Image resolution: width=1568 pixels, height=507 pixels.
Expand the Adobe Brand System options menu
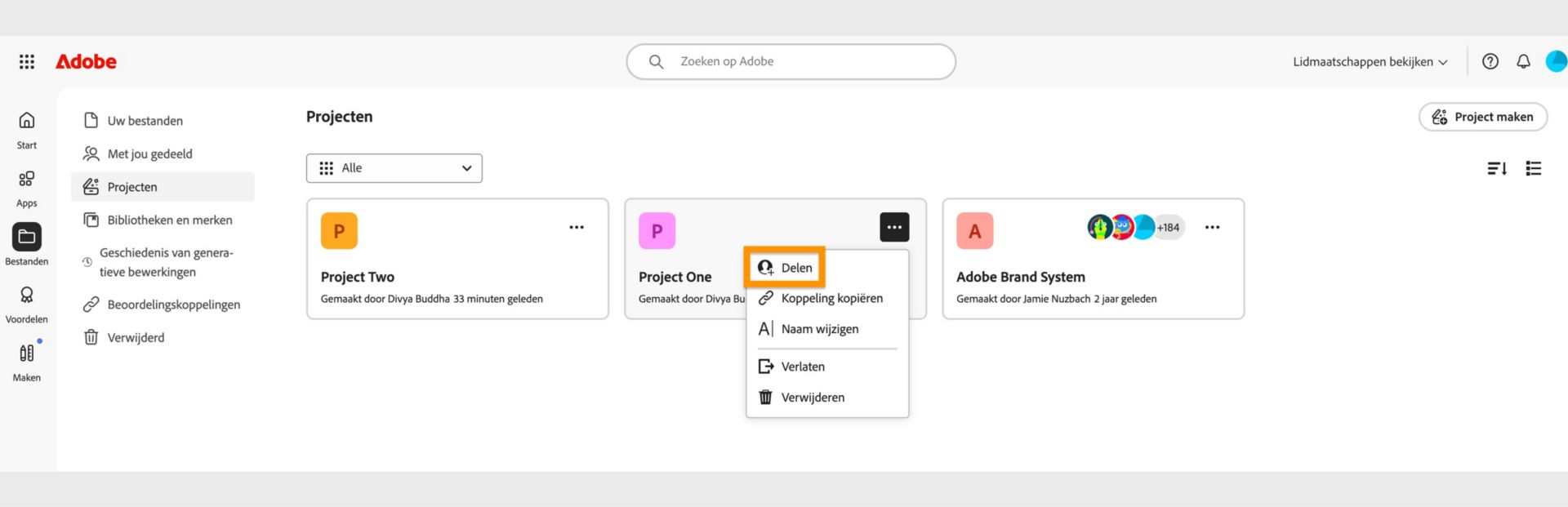1212,227
